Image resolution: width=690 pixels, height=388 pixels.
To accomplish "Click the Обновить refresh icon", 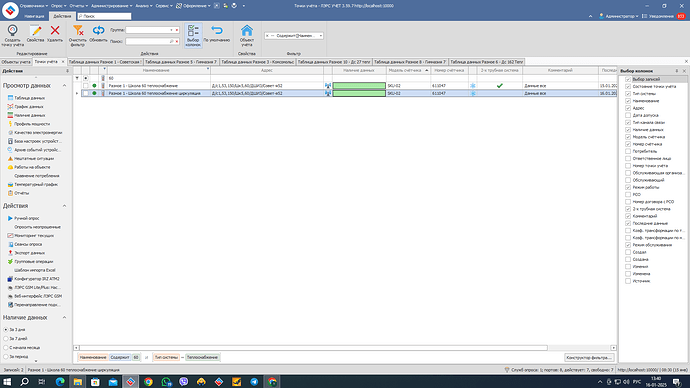I will (x=98, y=34).
